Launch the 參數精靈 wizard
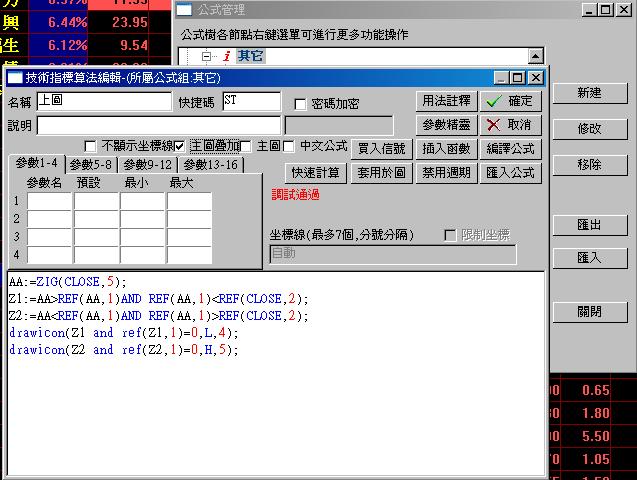Viewport: 637px width, 480px height. point(446,125)
